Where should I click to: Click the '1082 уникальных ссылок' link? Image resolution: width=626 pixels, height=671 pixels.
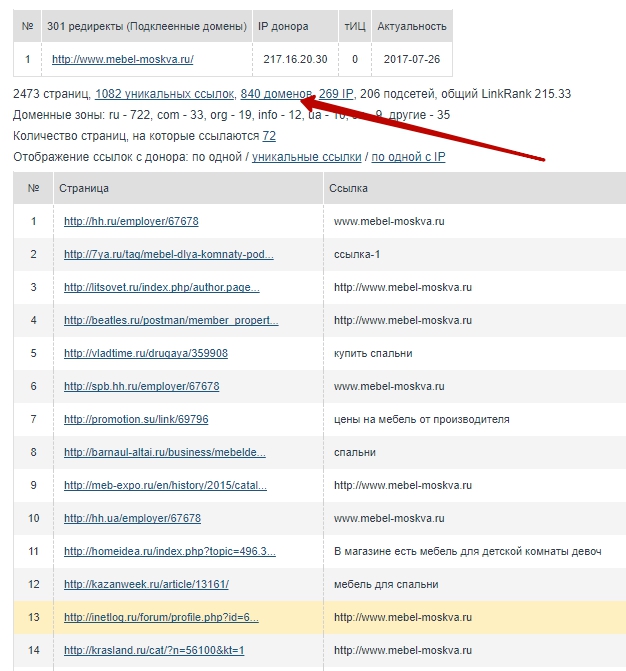165,94
